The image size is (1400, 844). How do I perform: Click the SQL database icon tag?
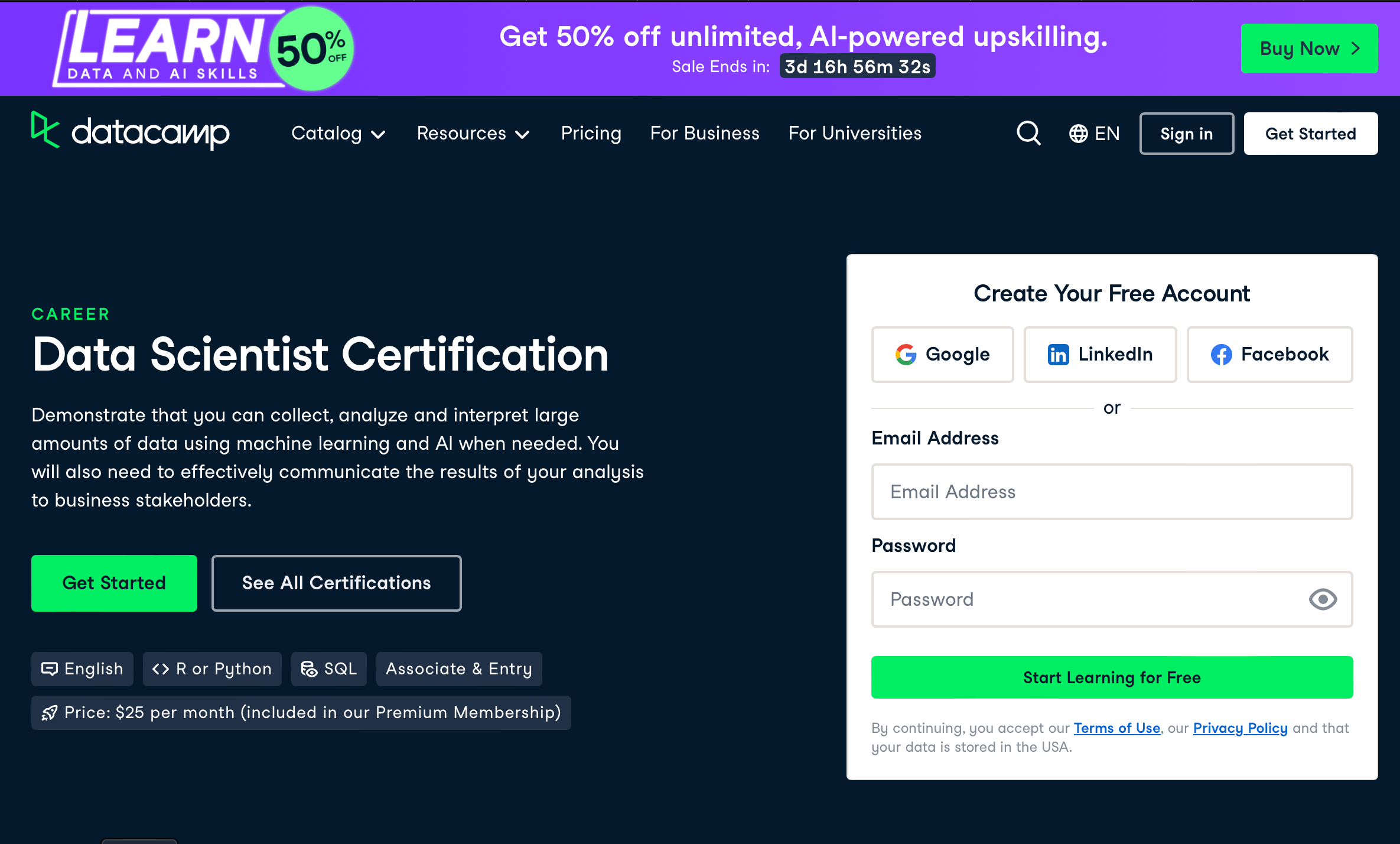pos(328,669)
